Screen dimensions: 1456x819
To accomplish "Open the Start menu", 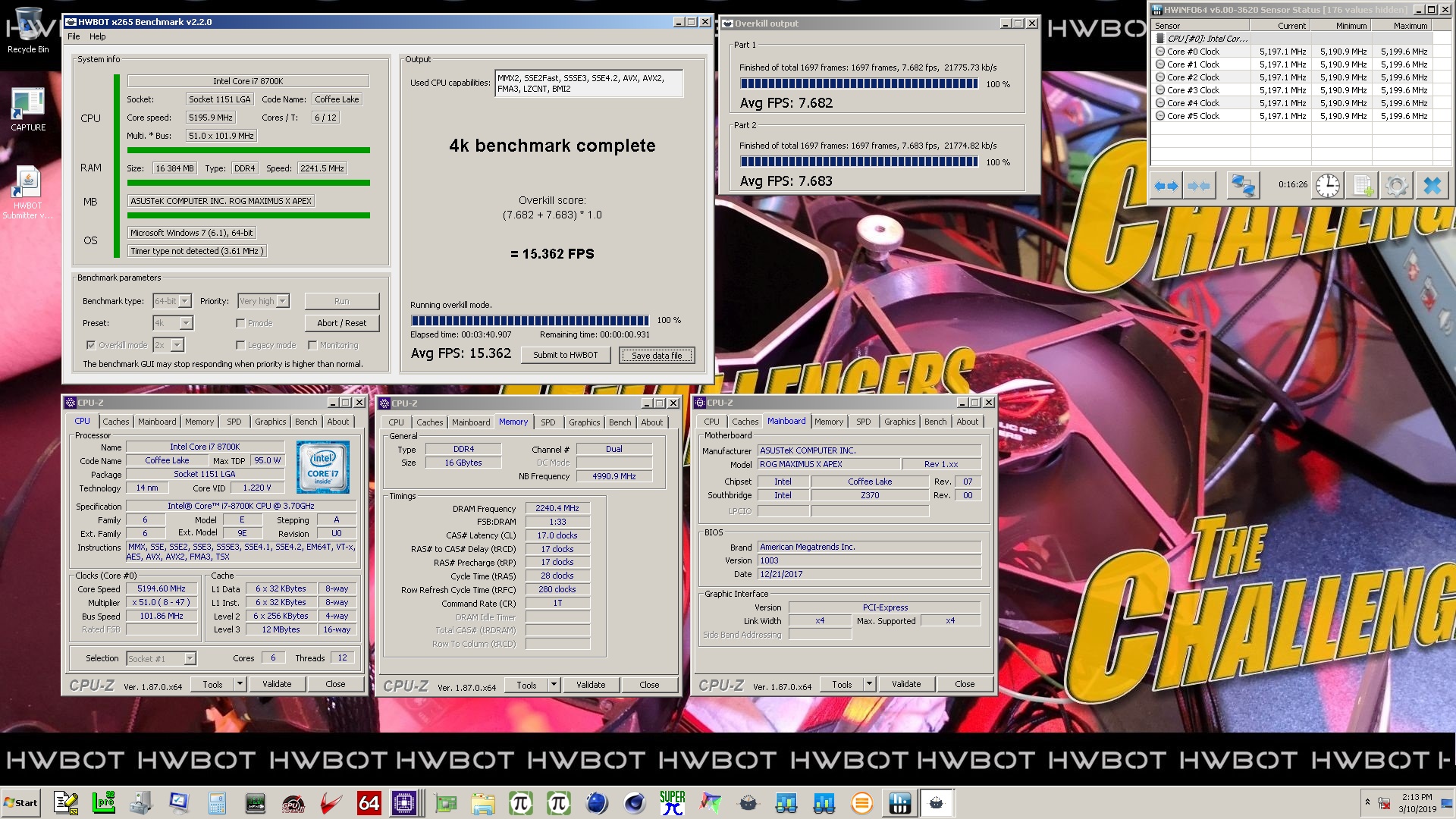I will [21, 803].
